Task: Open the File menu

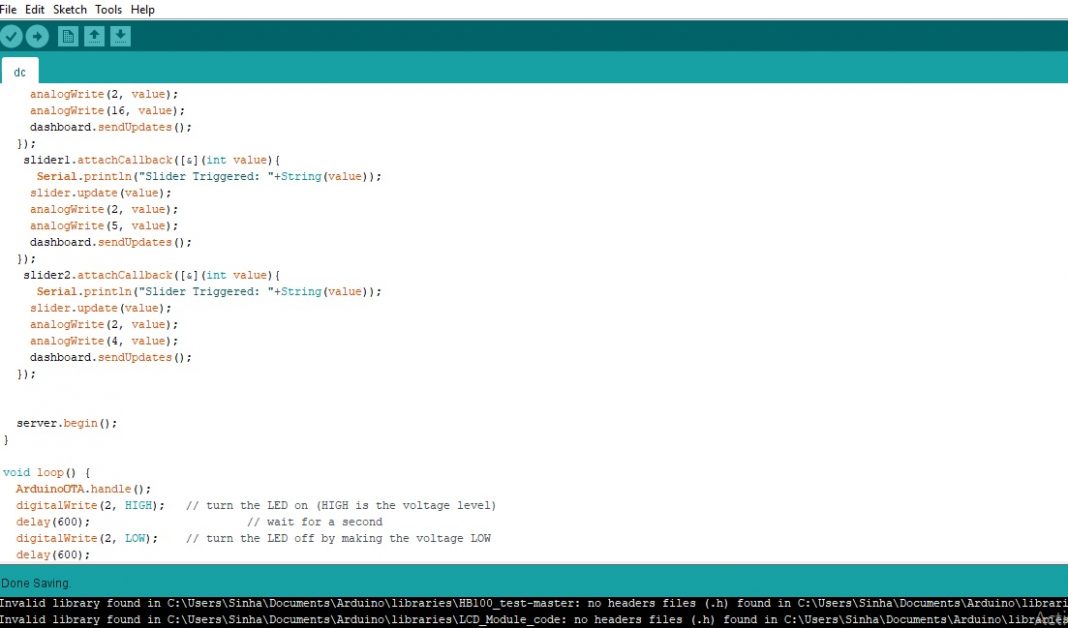Action: point(8,9)
